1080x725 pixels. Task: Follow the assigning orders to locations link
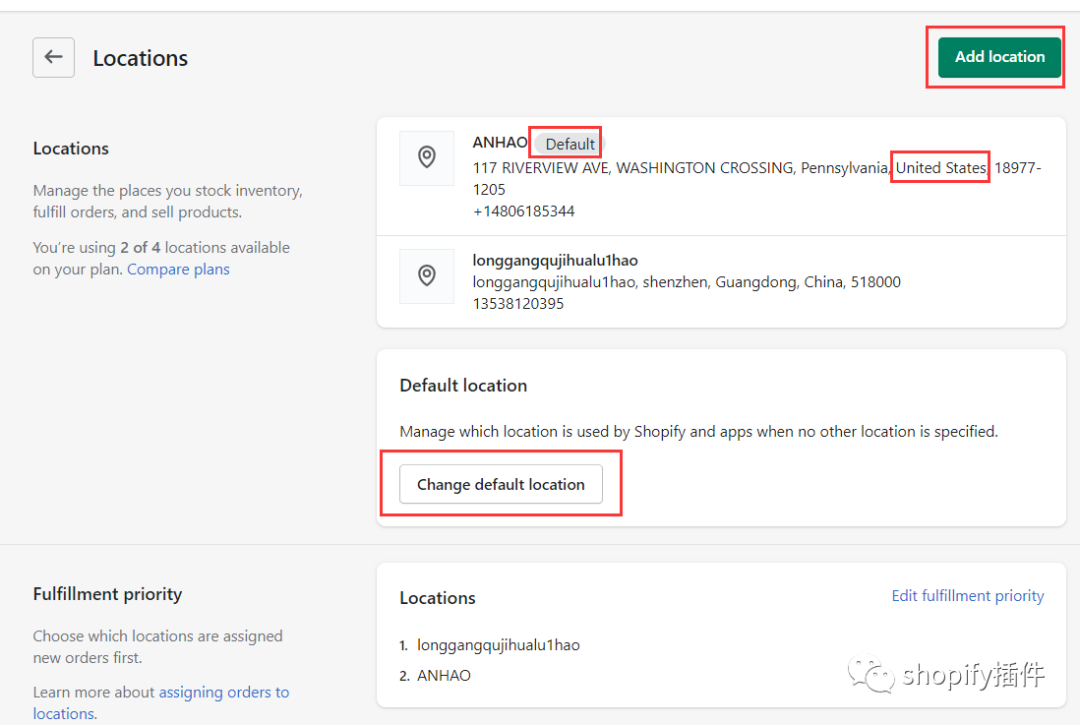click(223, 692)
